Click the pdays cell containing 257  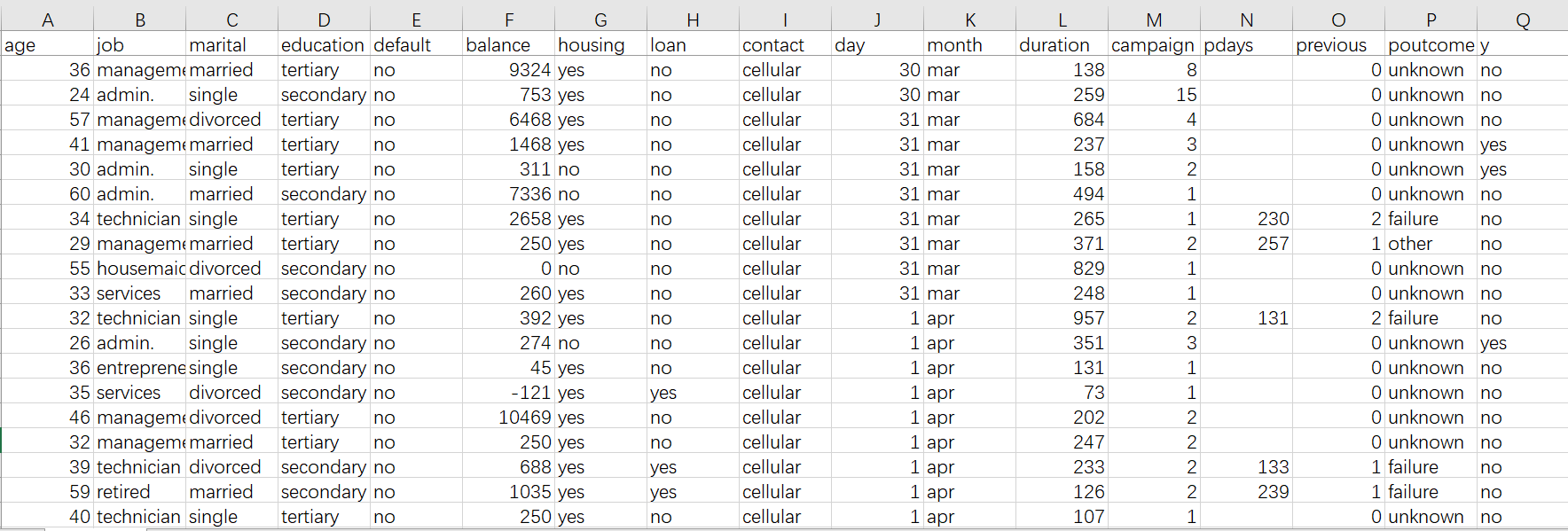point(1273,244)
